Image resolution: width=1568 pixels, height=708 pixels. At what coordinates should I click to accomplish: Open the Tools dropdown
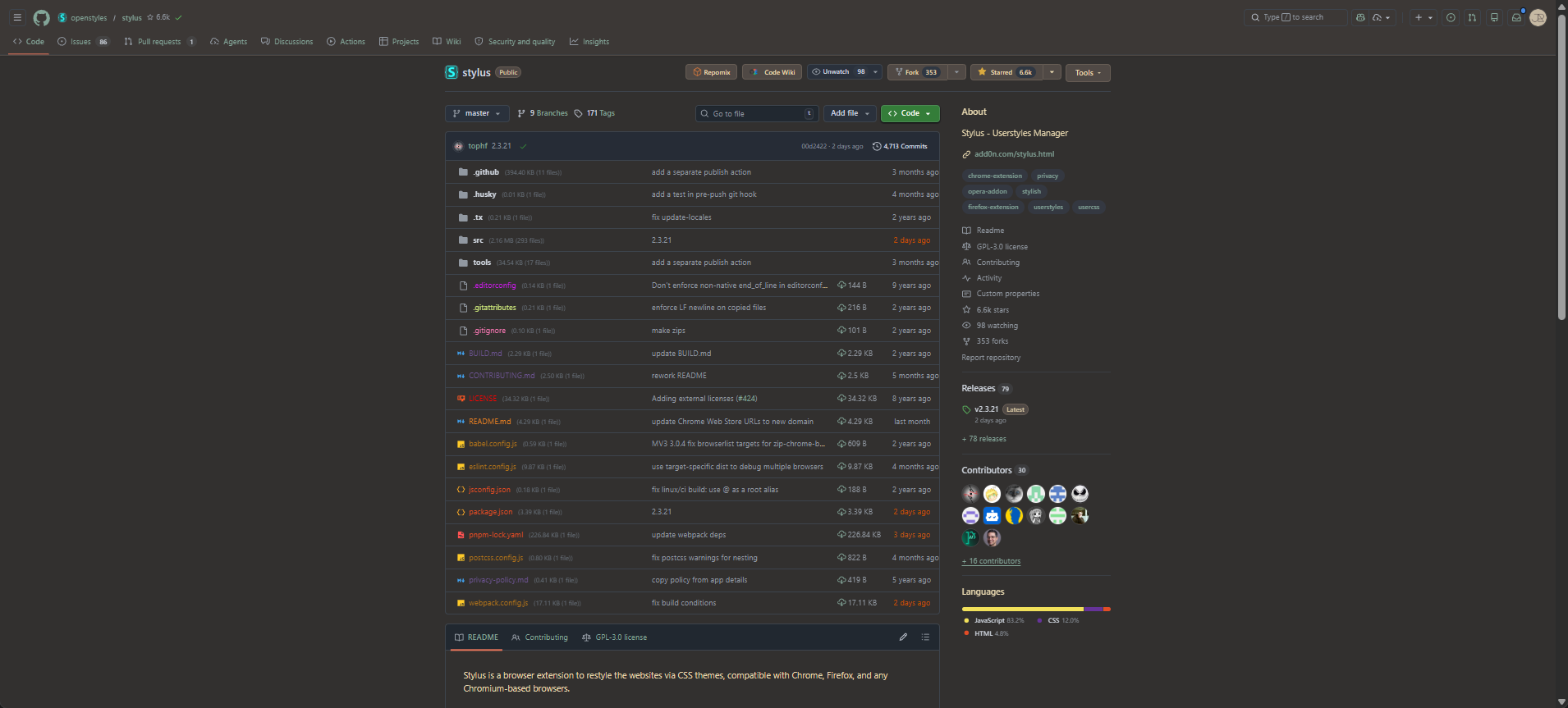(x=1088, y=73)
